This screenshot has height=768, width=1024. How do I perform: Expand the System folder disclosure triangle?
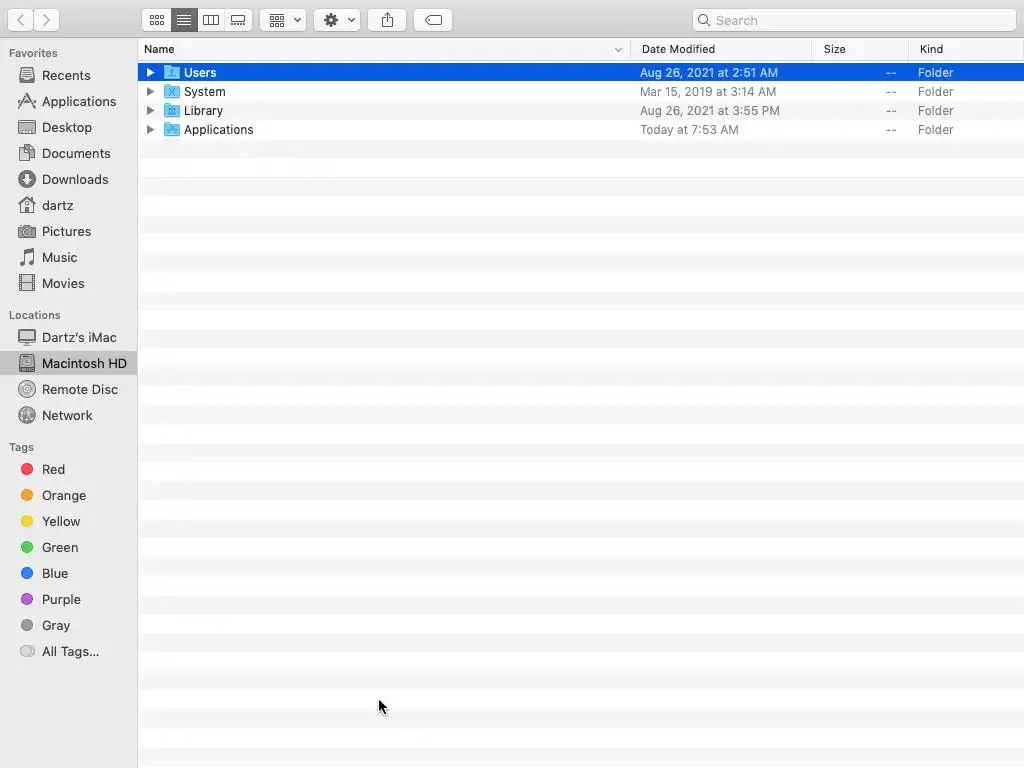click(x=150, y=91)
